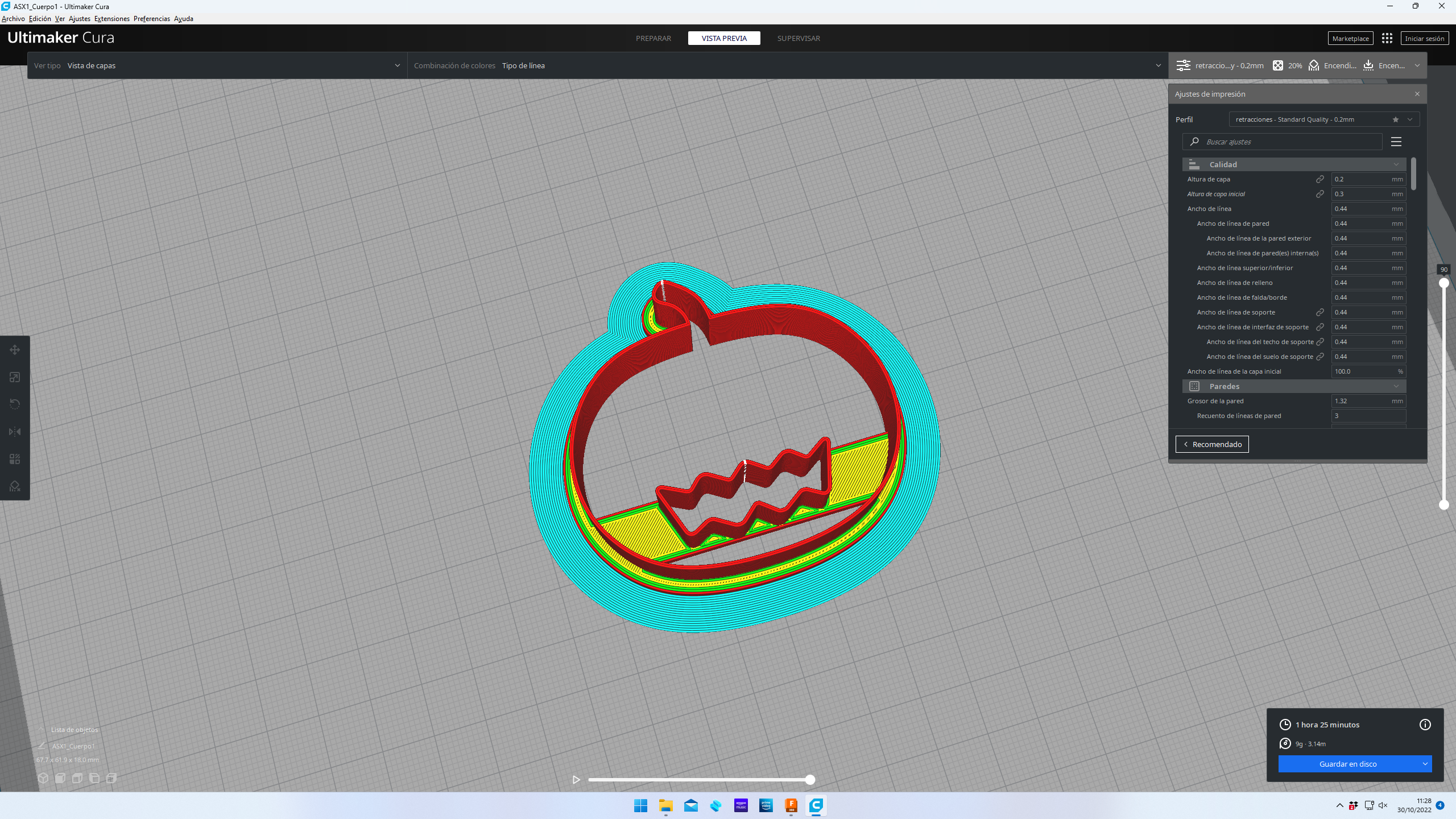Open the Ver tipo dropdown

tap(217, 65)
